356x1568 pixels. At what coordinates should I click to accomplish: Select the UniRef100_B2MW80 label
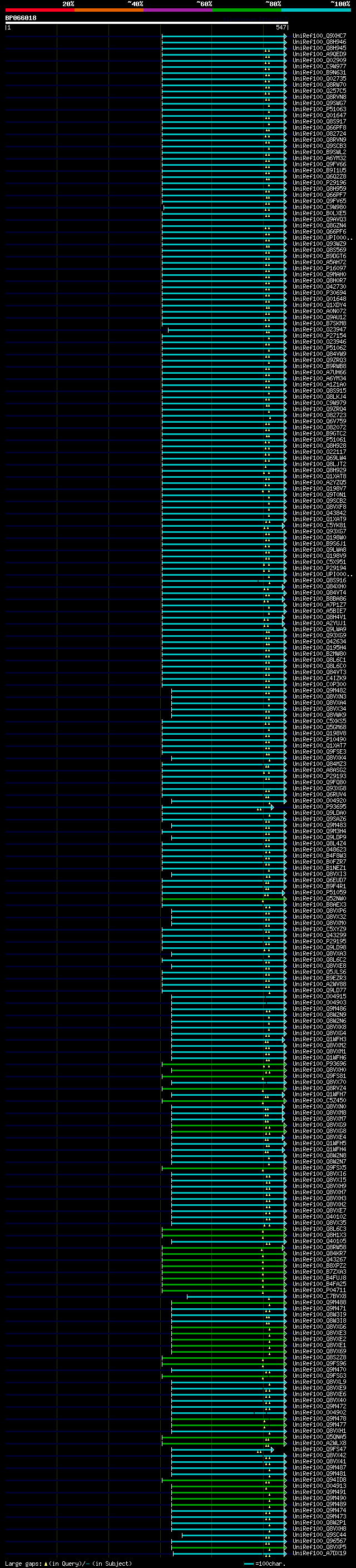click(x=319, y=654)
